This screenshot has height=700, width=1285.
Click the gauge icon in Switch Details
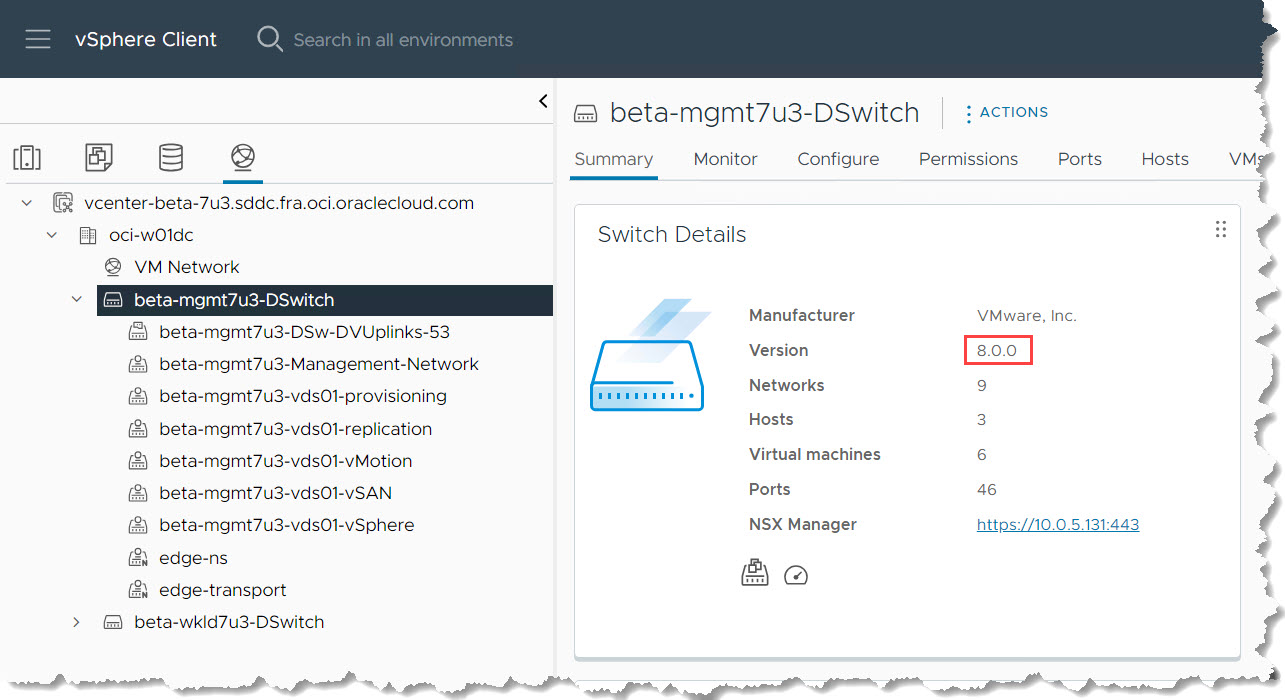tap(796, 575)
